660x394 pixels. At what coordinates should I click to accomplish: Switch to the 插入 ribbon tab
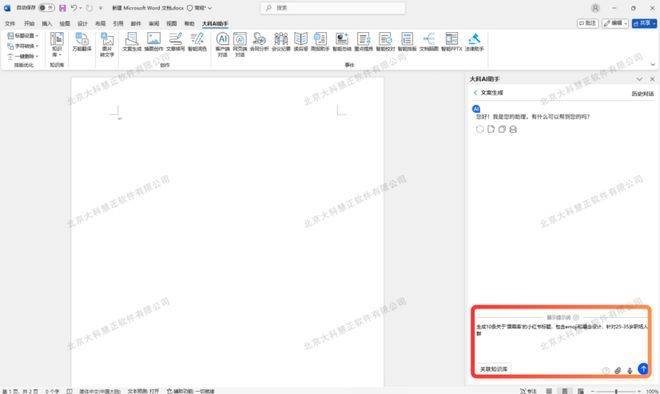click(x=47, y=24)
